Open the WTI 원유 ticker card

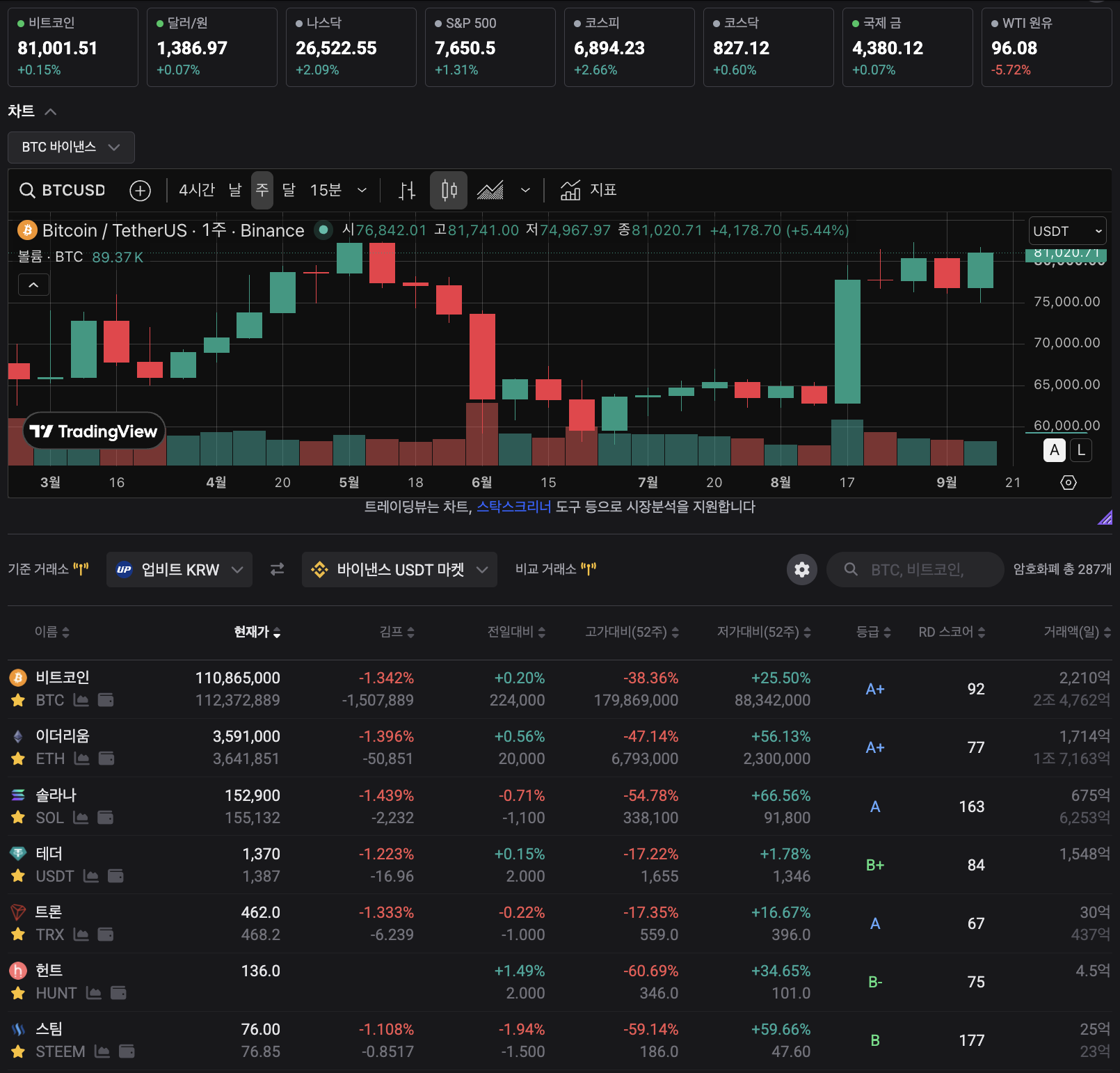pos(1047,47)
